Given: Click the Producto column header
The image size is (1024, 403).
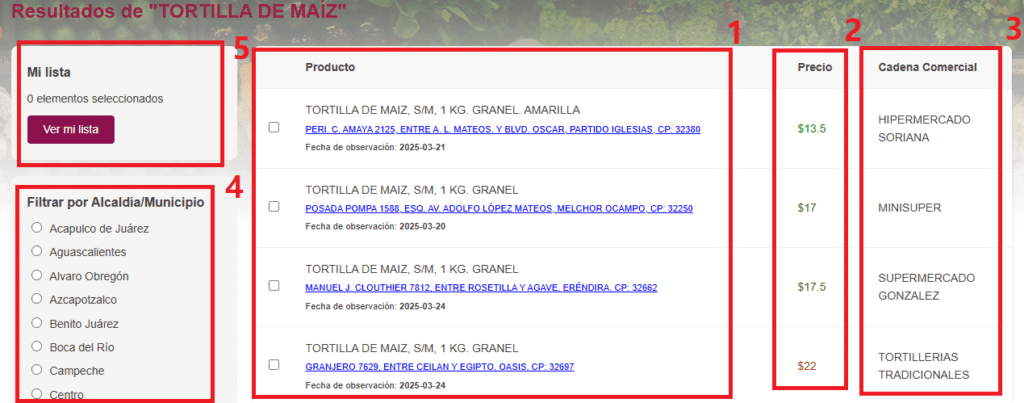Looking at the screenshot, I should [x=330, y=67].
